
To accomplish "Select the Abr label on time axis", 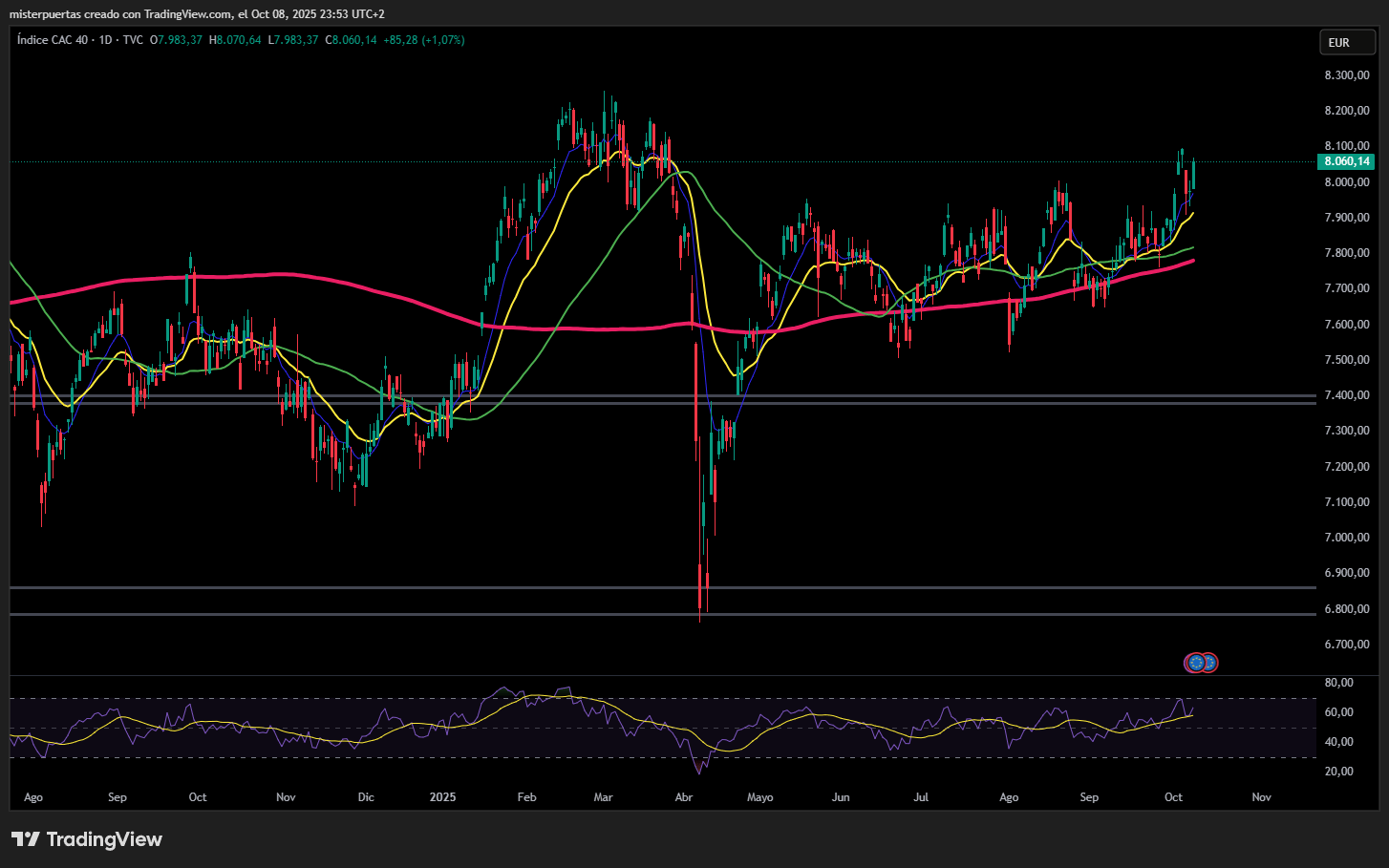I will point(683,797).
